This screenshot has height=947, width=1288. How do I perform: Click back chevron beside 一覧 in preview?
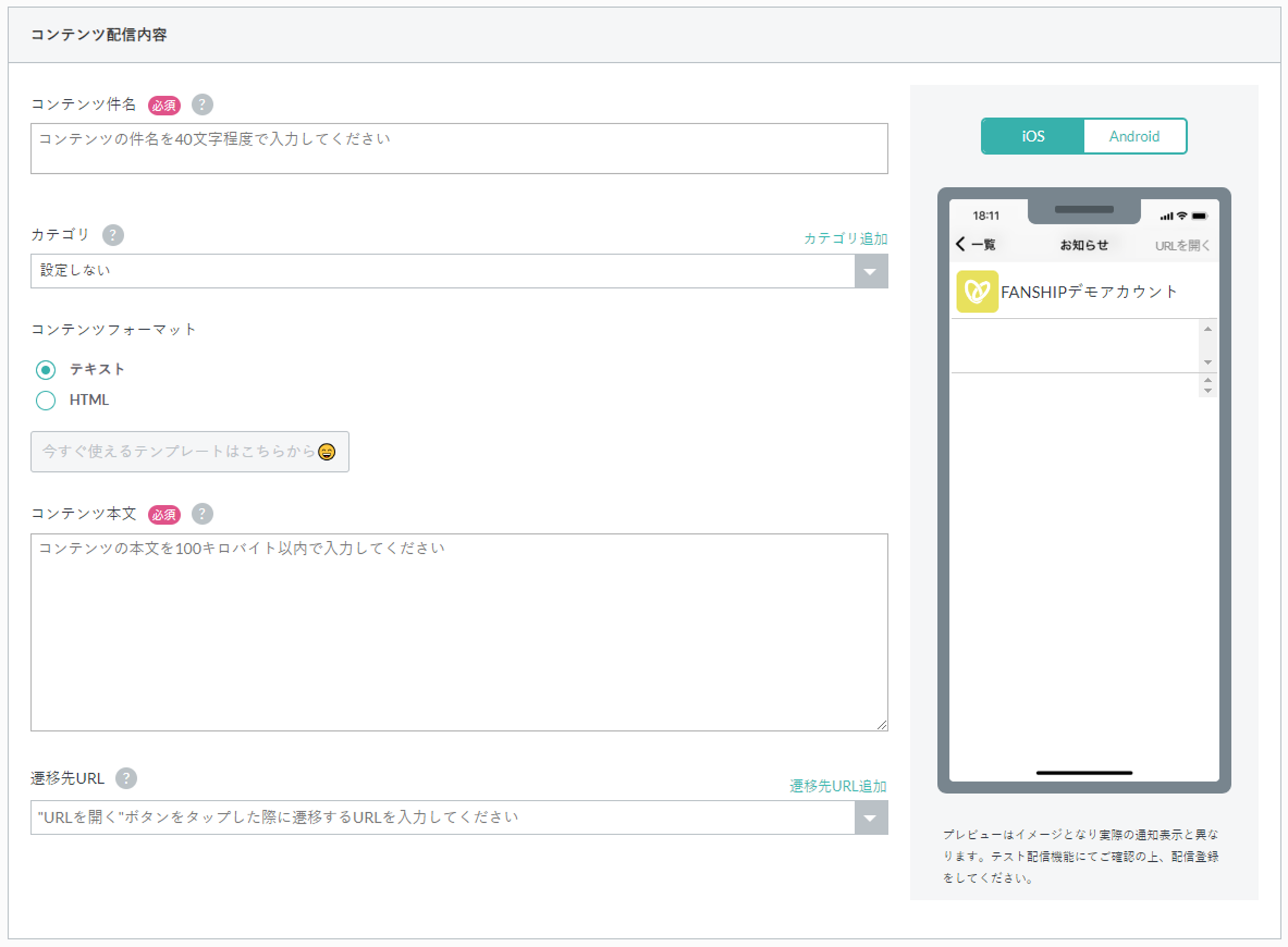961,244
